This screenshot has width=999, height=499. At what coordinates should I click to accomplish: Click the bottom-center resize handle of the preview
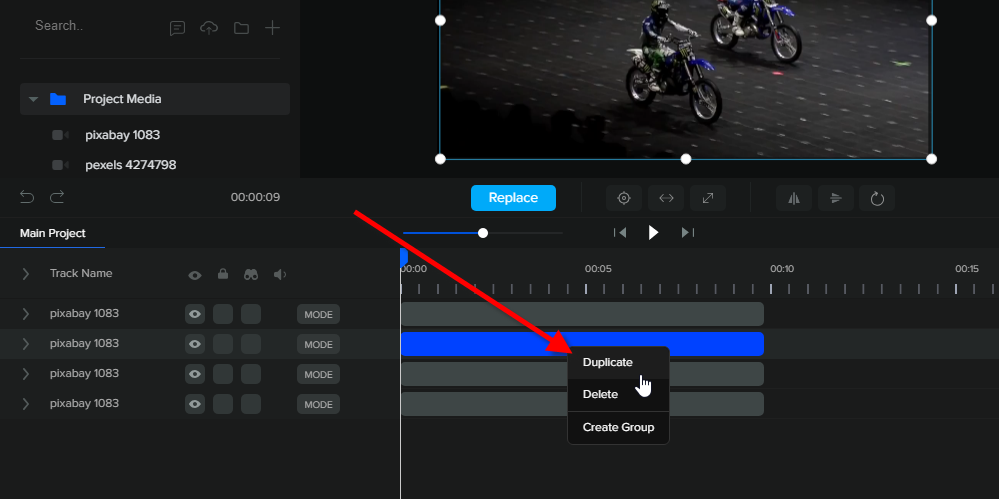click(686, 159)
